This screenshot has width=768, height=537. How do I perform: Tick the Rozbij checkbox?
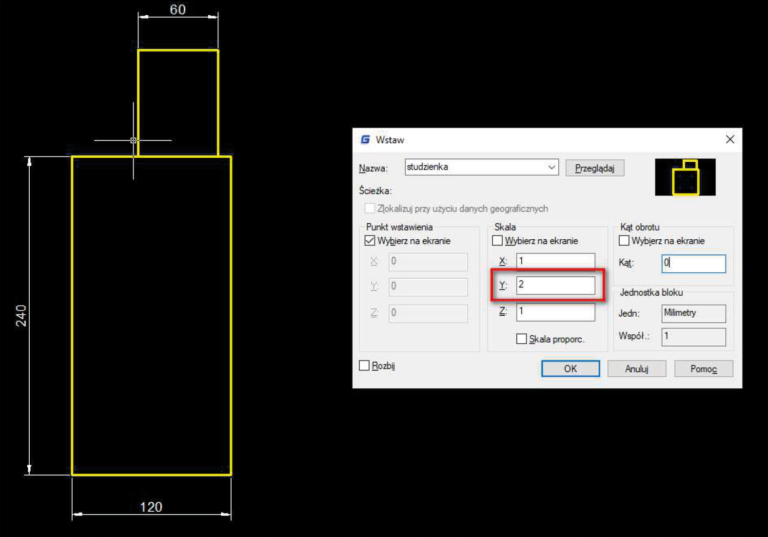click(x=365, y=366)
